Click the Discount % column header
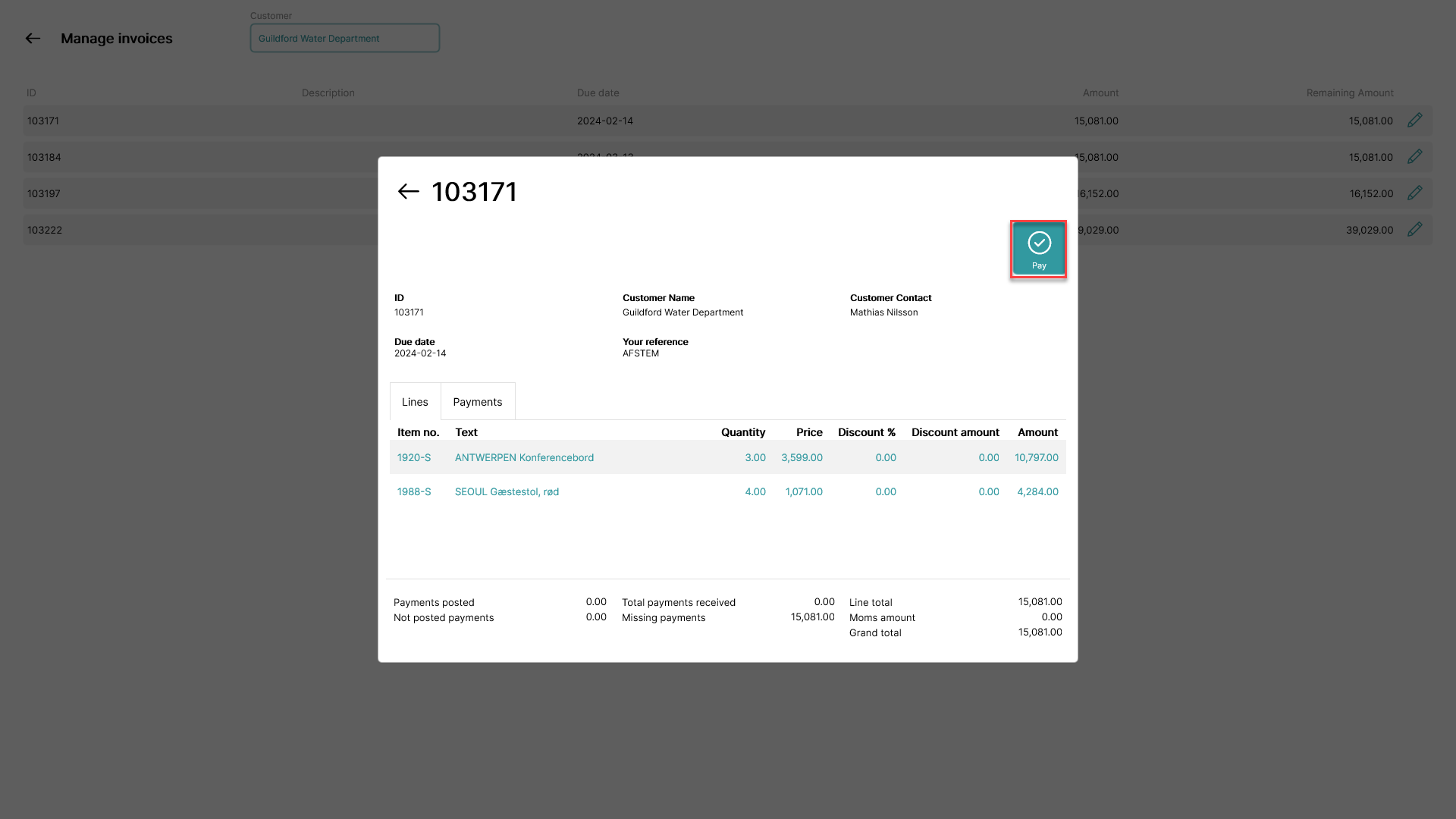The height and width of the screenshot is (819, 1456). click(867, 432)
